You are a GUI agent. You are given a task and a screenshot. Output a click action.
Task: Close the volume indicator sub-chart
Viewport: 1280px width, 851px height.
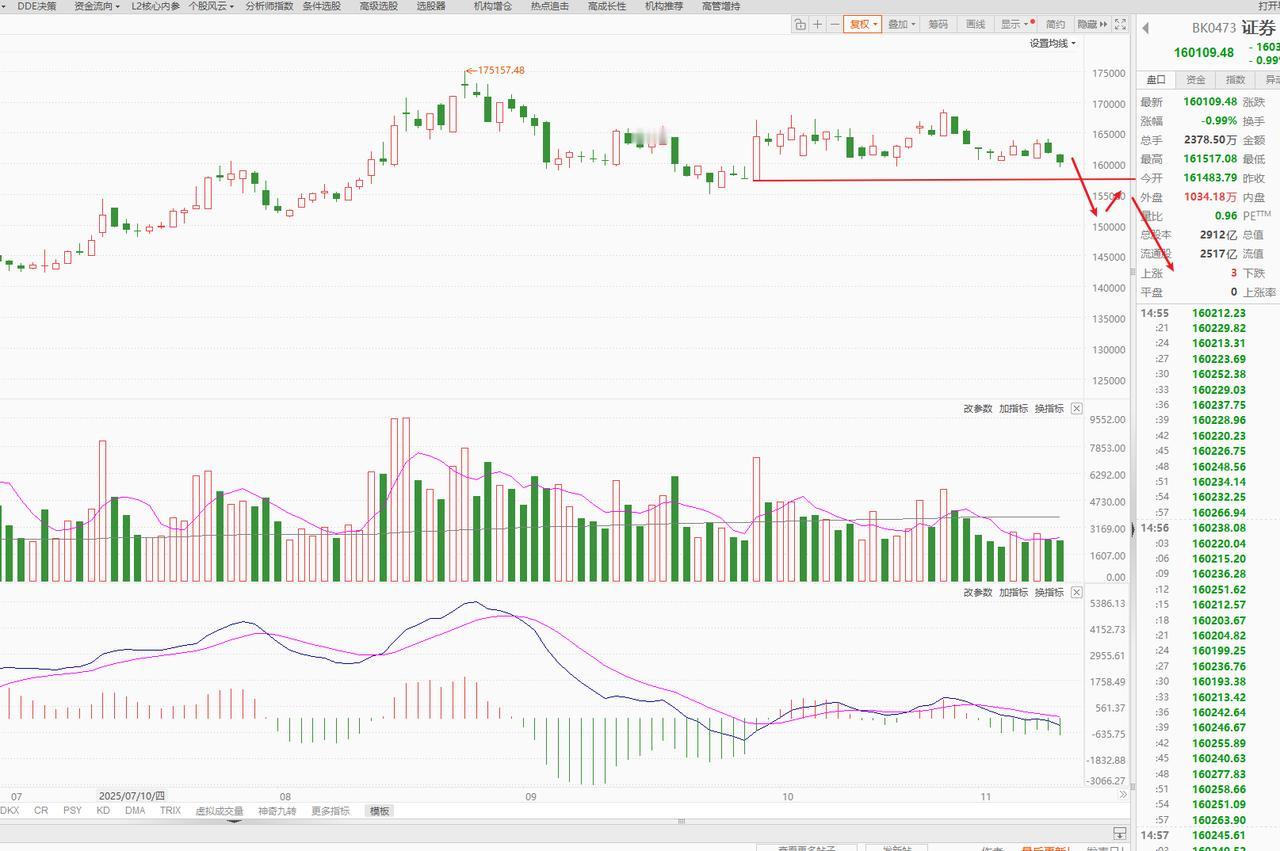(1076, 408)
